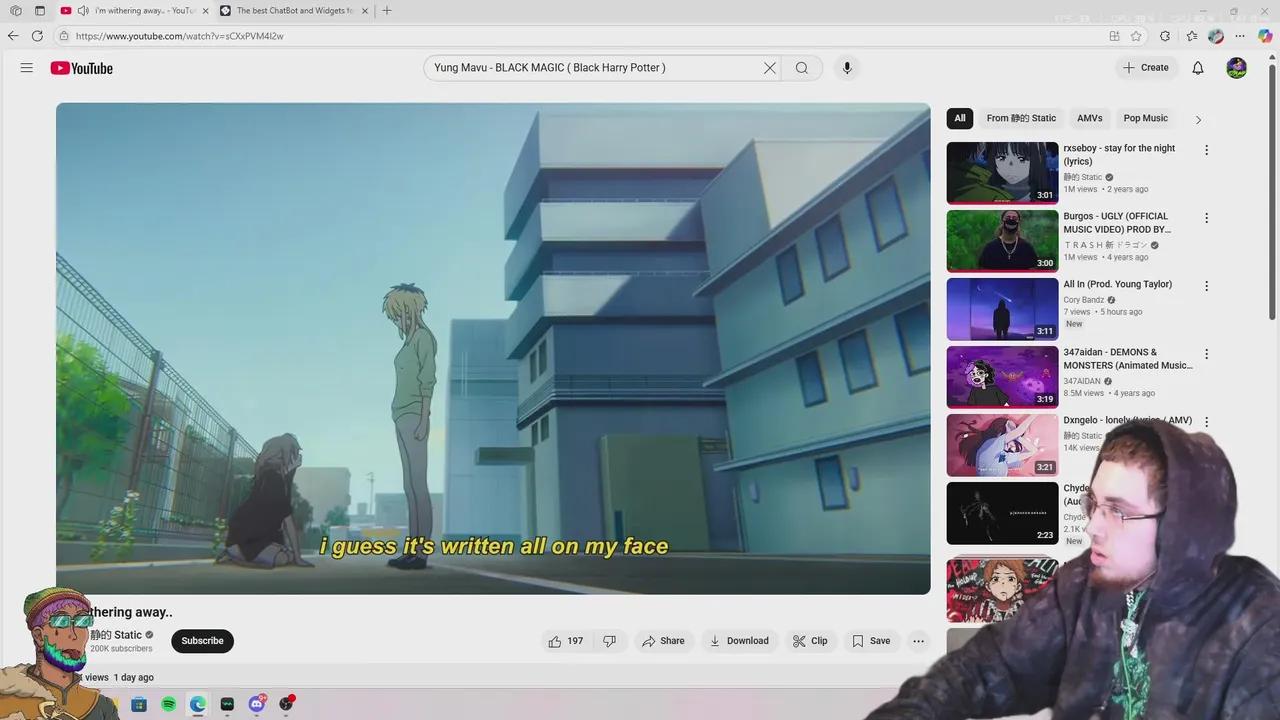Image resolution: width=1280 pixels, height=720 pixels.
Task: Open the Create button
Action: coord(1145,68)
